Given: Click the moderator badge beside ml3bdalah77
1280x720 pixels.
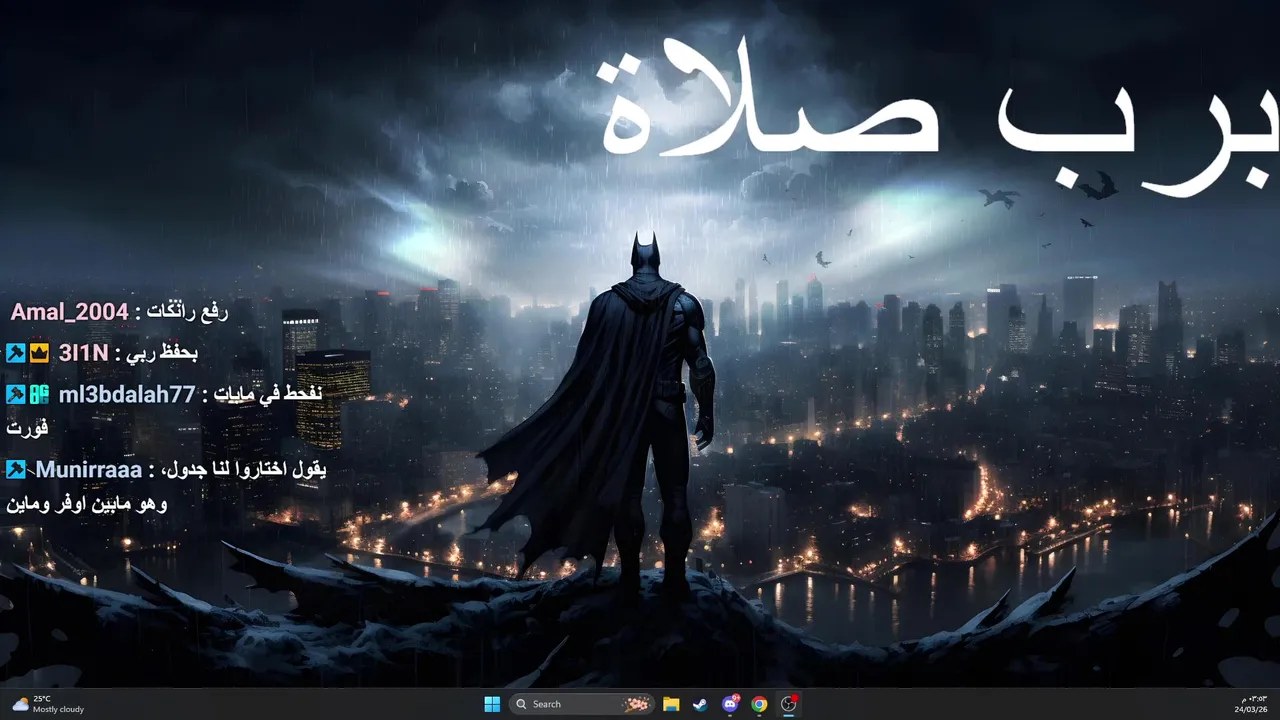Looking at the screenshot, I should click(x=15, y=394).
